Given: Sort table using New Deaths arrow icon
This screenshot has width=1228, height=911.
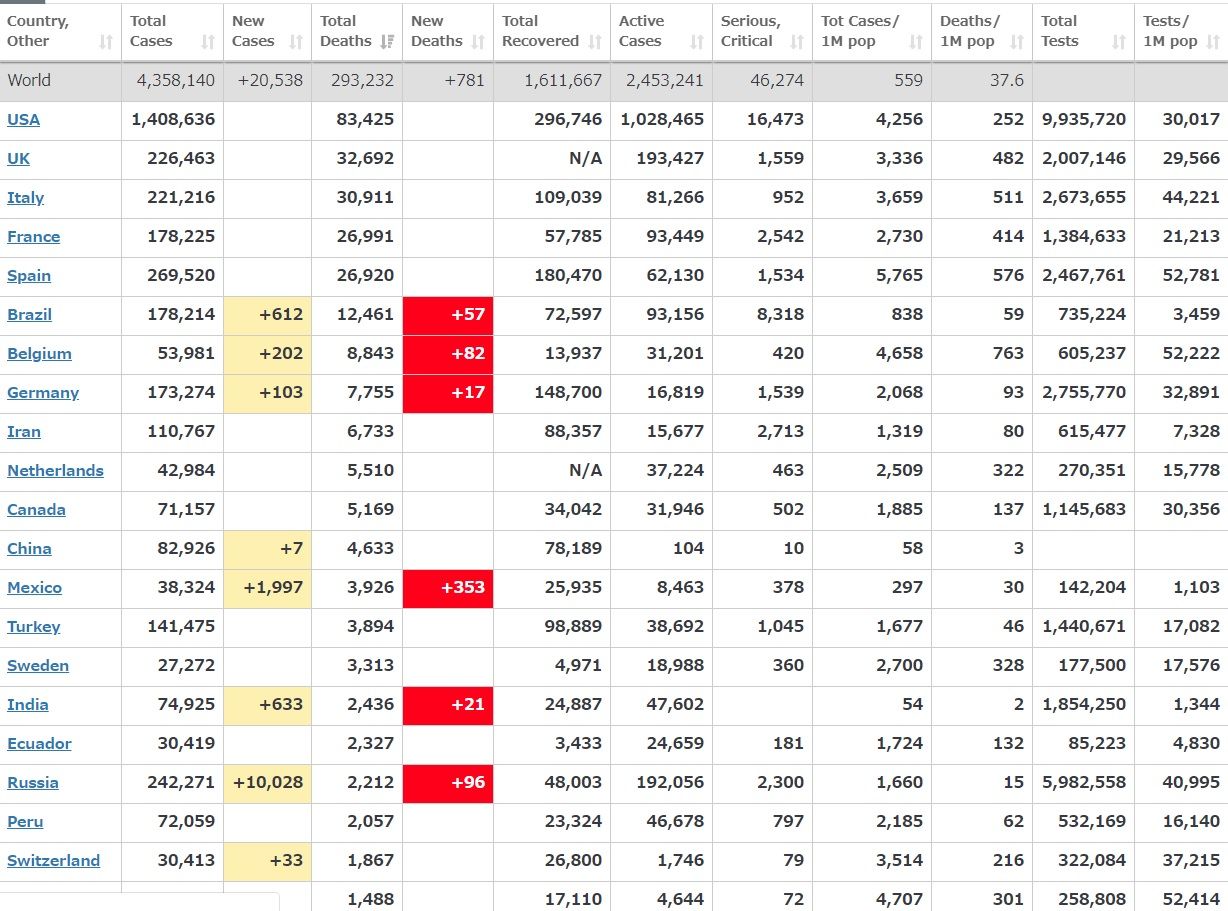Looking at the screenshot, I should pos(478,42).
